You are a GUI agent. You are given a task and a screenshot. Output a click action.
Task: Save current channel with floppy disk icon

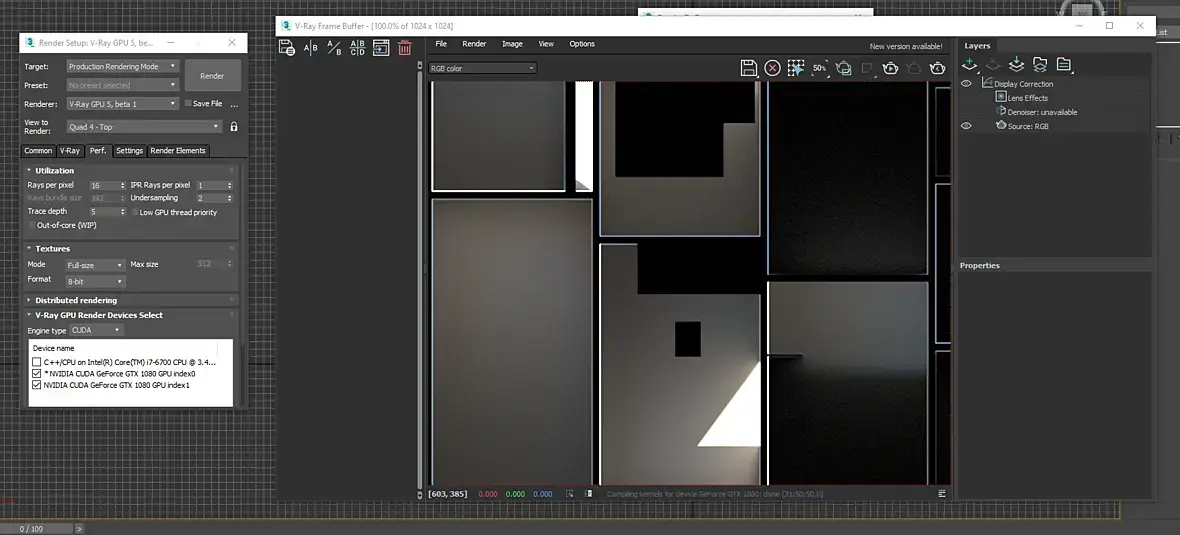(749, 68)
